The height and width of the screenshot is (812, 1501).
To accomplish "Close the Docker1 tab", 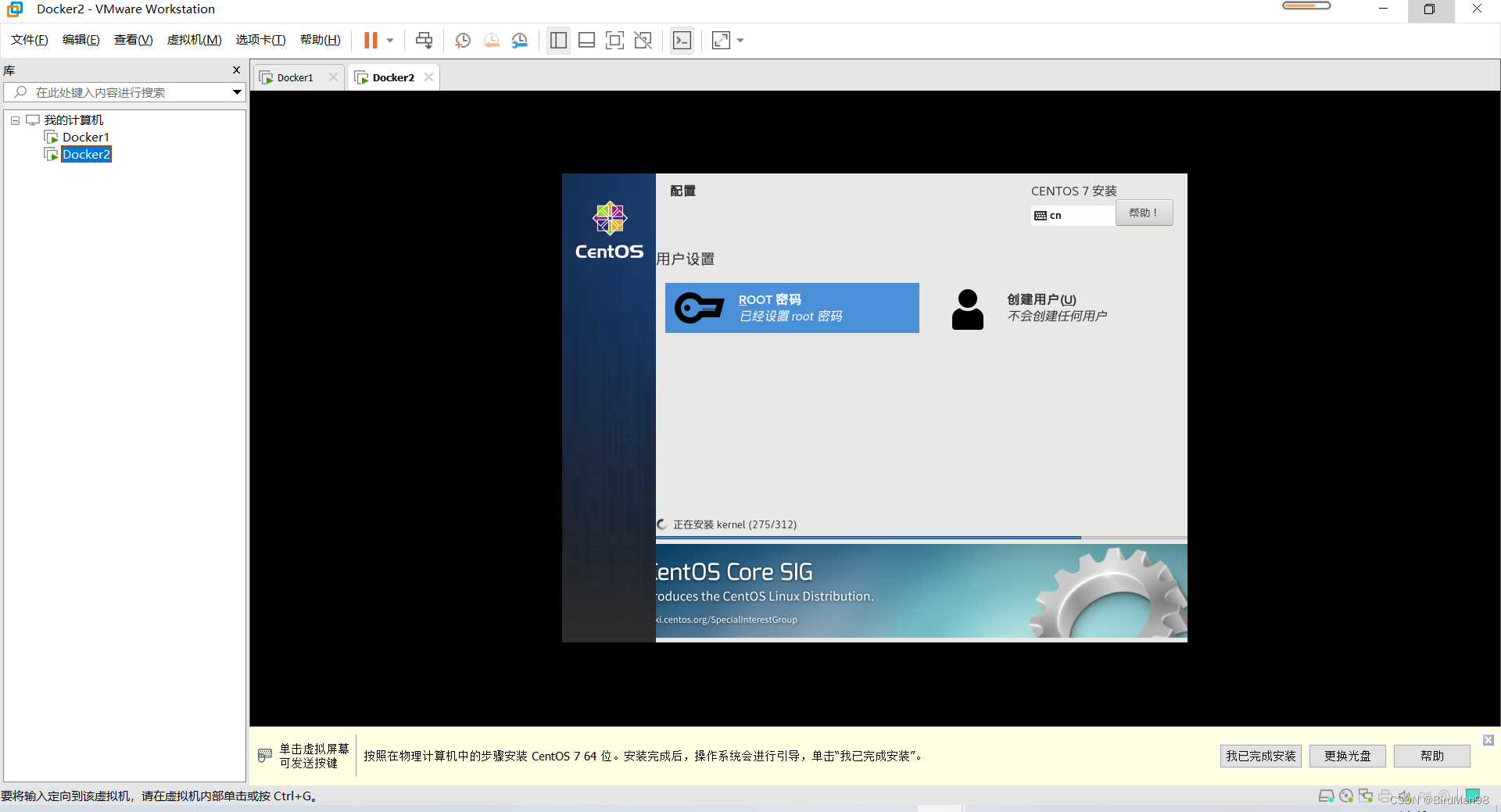I will pos(333,77).
